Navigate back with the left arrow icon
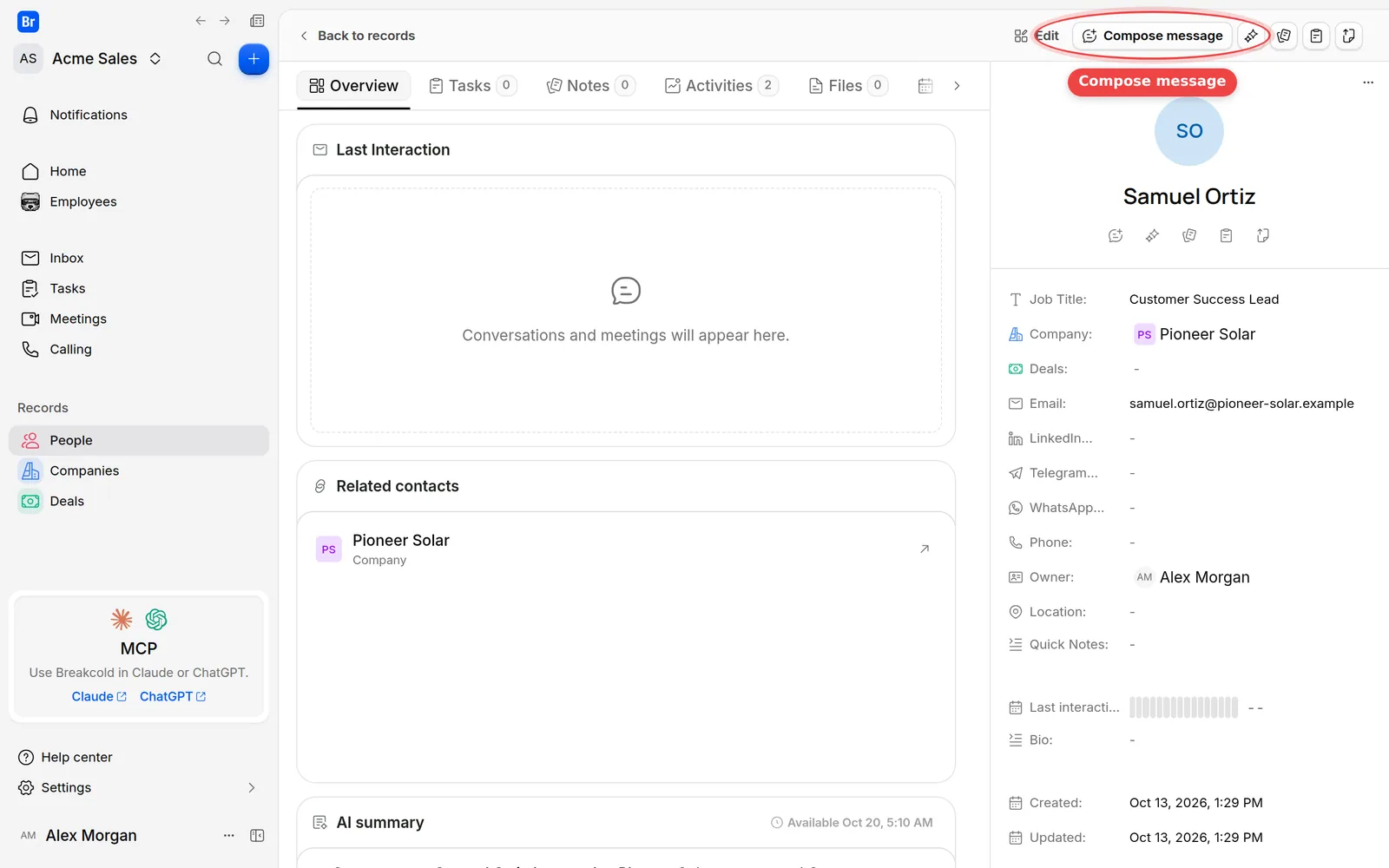 pos(201,21)
